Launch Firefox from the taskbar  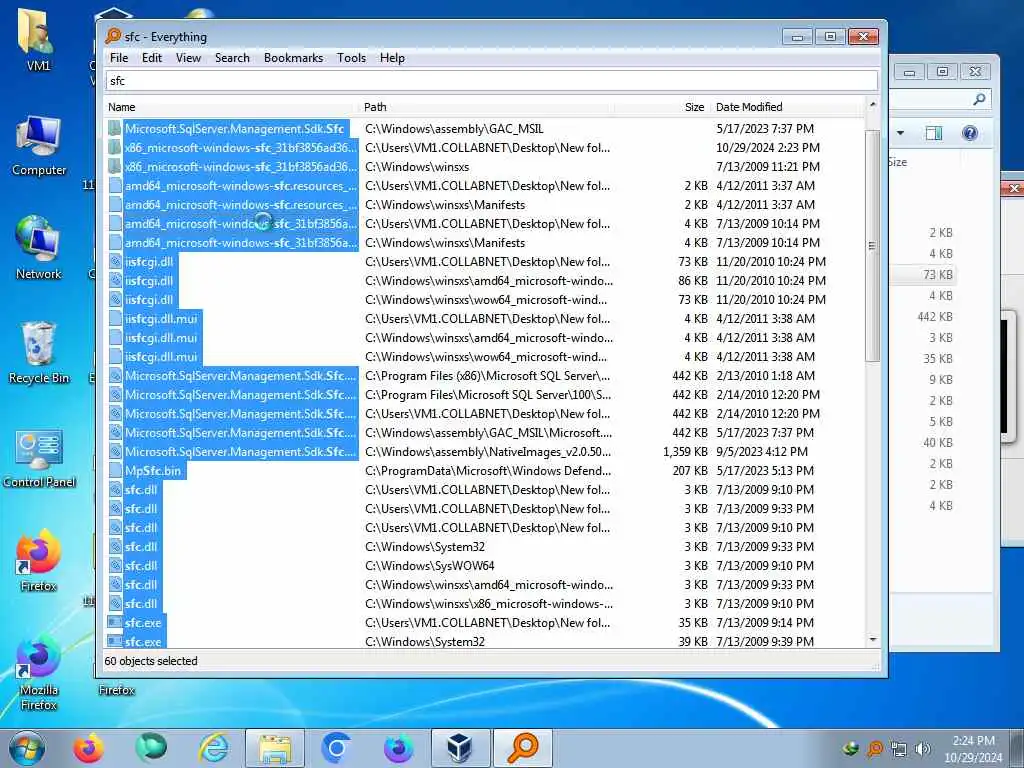point(89,748)
